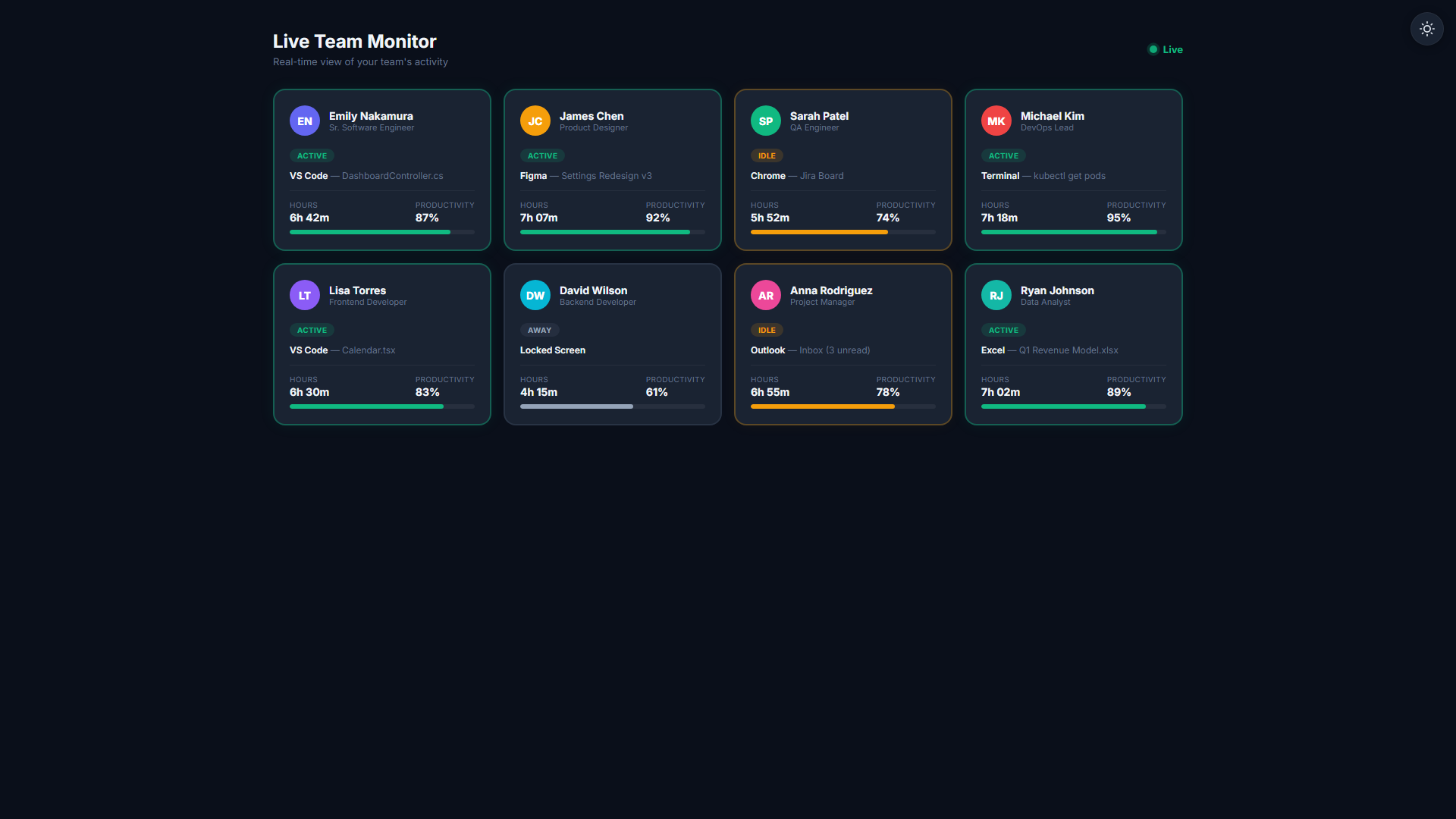
Task: Click Sarah Patel's orange progress bar
Action: tap(843, 232)
